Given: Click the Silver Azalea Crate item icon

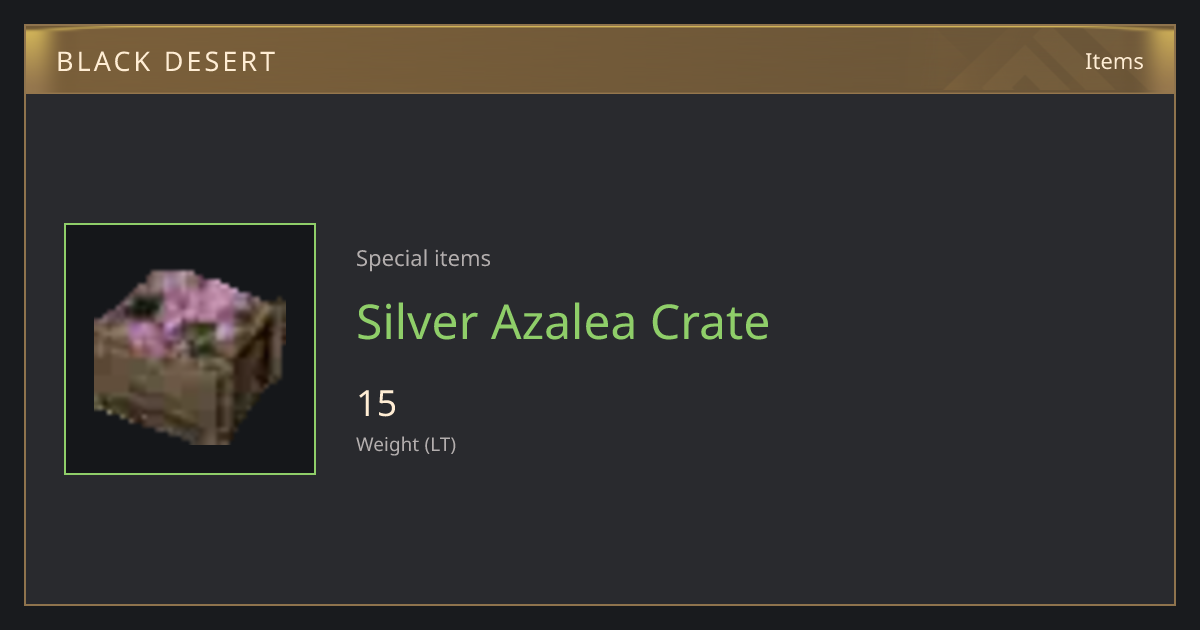Looking at the screenshot, I should click(x=190, y=349).
